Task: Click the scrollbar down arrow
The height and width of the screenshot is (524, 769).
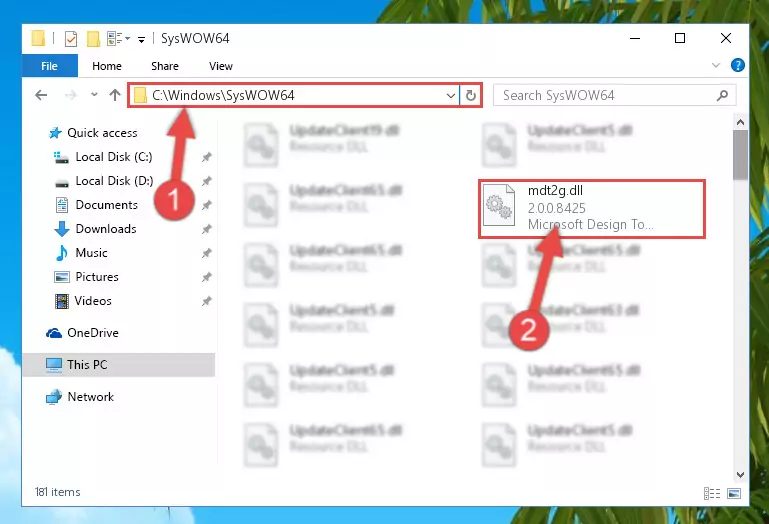Action: coord(741,474)
